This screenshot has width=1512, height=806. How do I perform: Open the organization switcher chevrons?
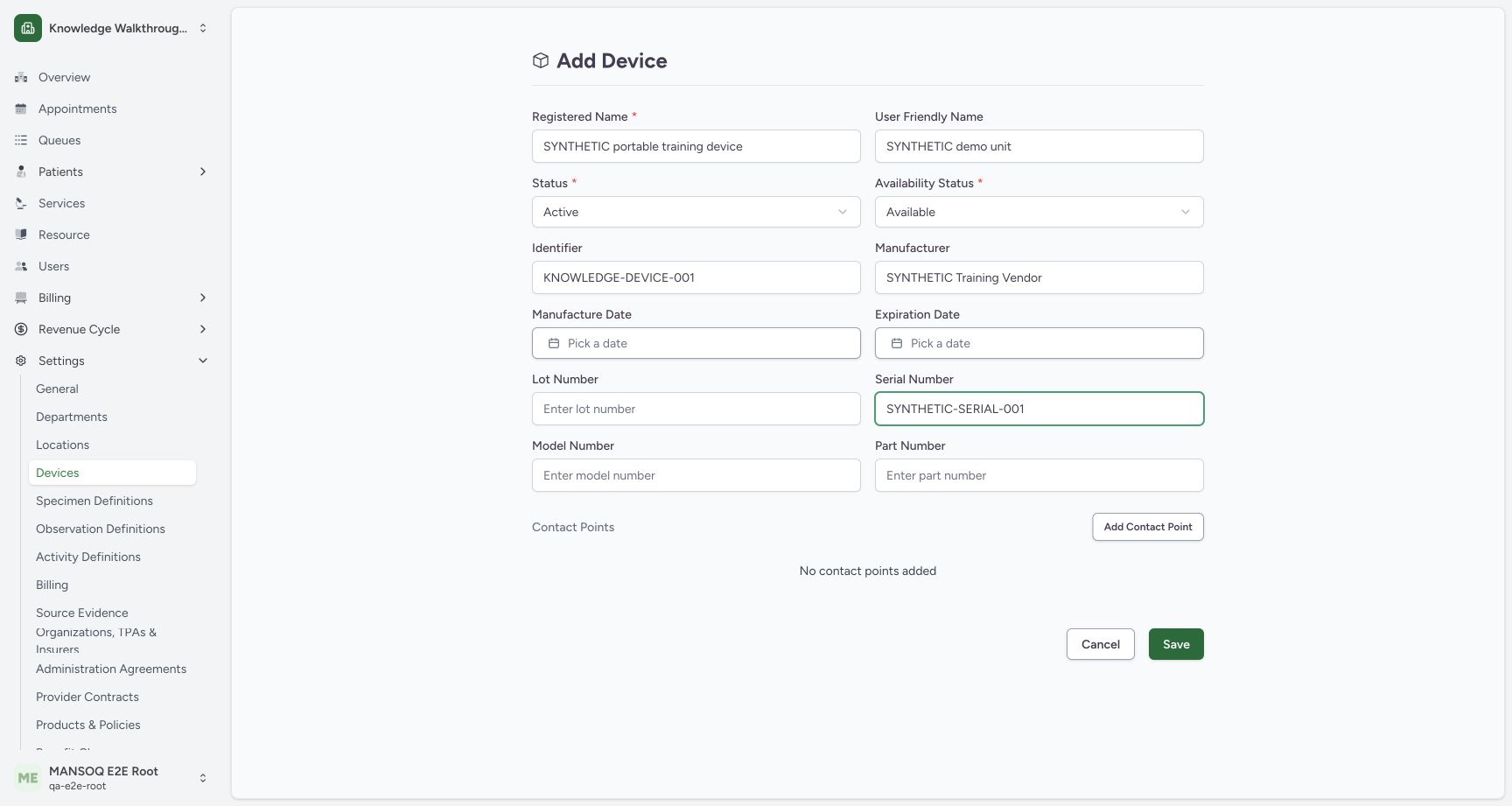(203, 28)
